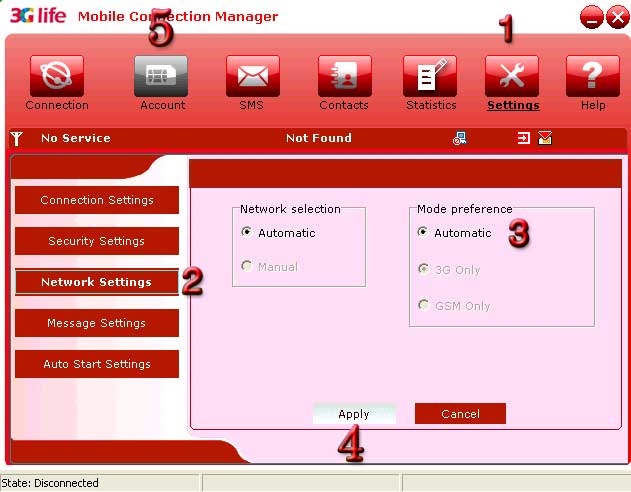Click the arrow status icon beside the envelope

(523, 138)
